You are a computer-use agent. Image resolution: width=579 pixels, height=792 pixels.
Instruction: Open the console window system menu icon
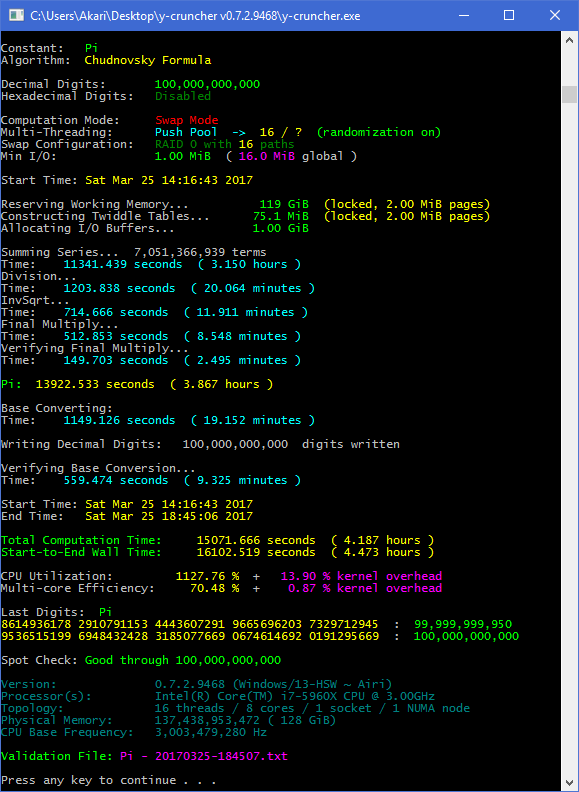16,16
